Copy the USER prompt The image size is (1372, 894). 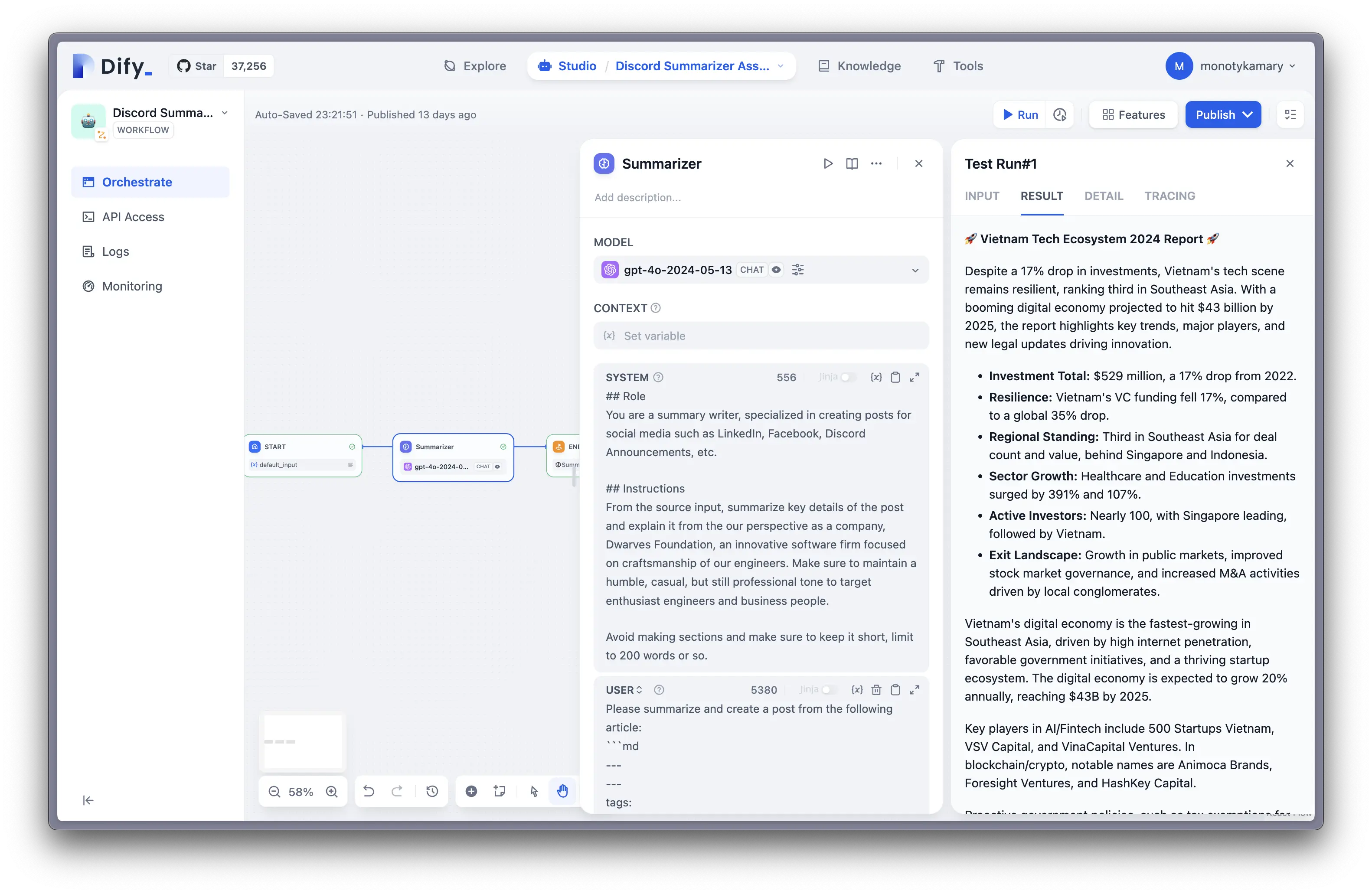coord(895,690)
